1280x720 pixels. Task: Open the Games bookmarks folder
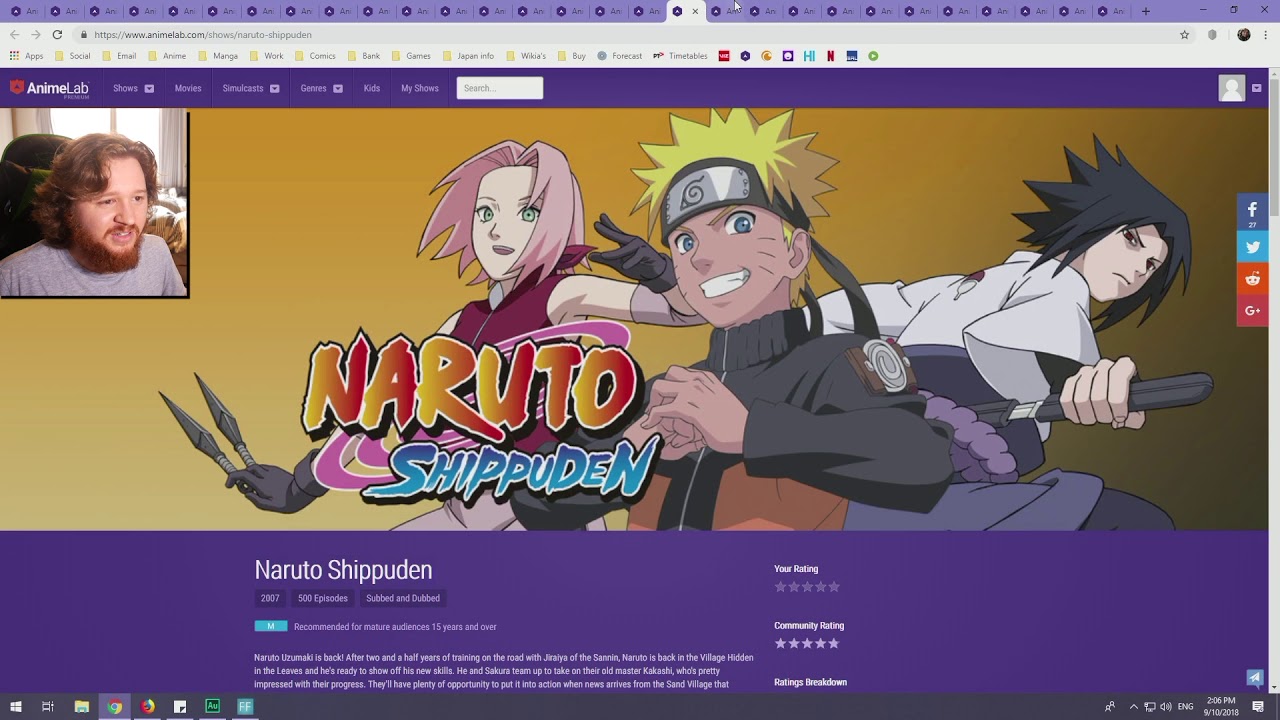click(412, 56)
